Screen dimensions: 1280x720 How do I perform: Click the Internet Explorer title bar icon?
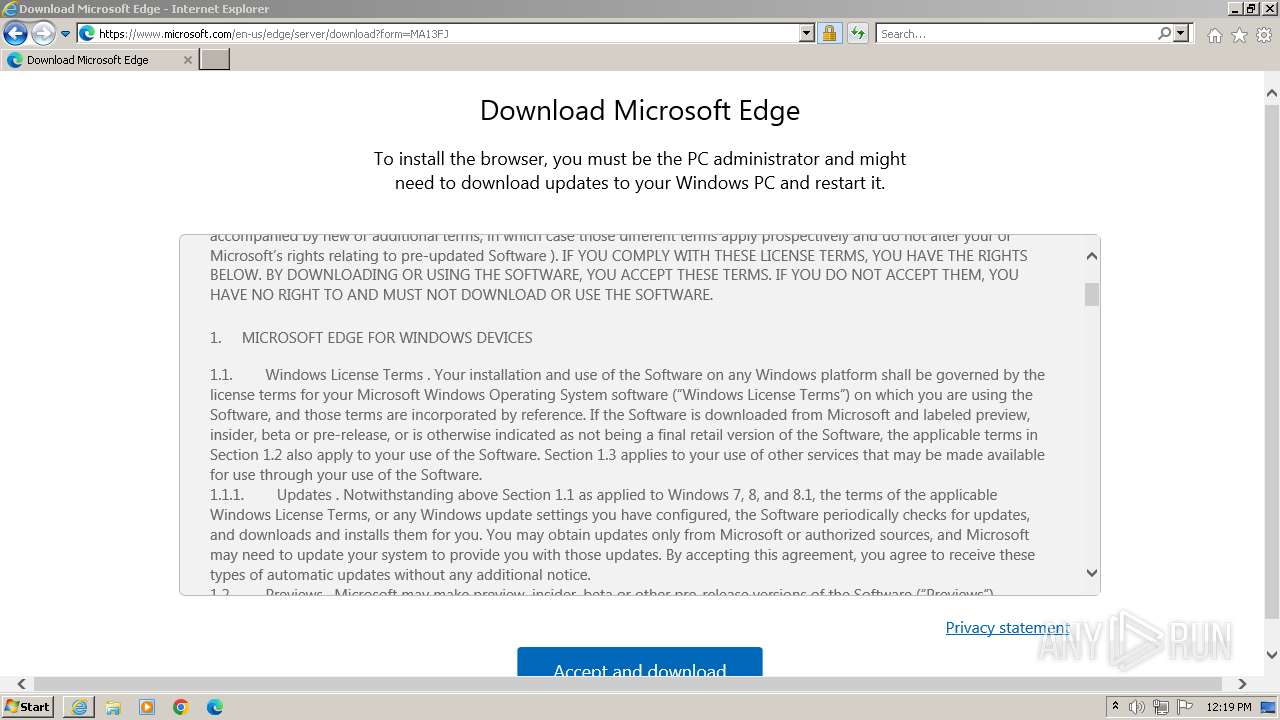10,9
